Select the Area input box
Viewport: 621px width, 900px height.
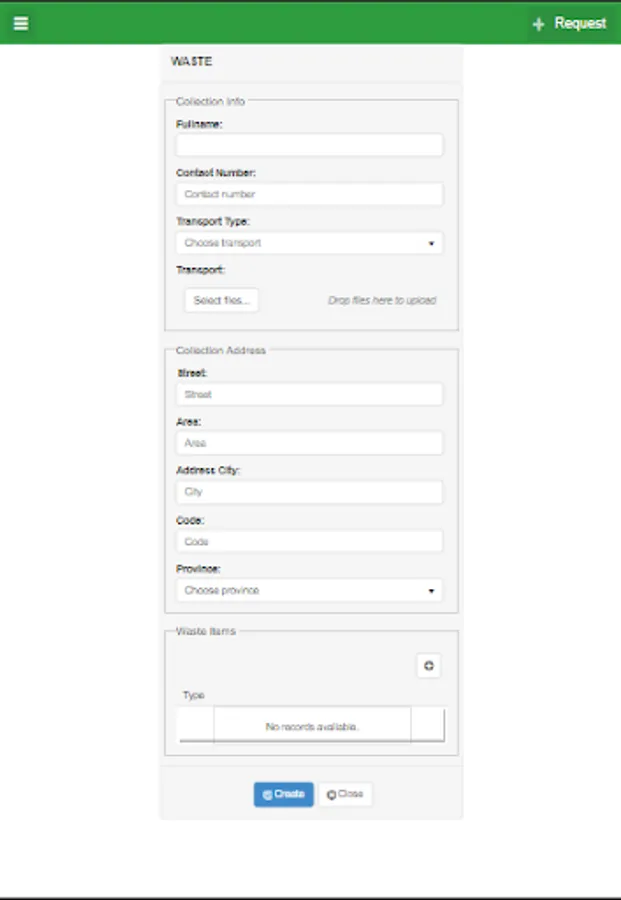pyautogui.click(x=309, y=443)
